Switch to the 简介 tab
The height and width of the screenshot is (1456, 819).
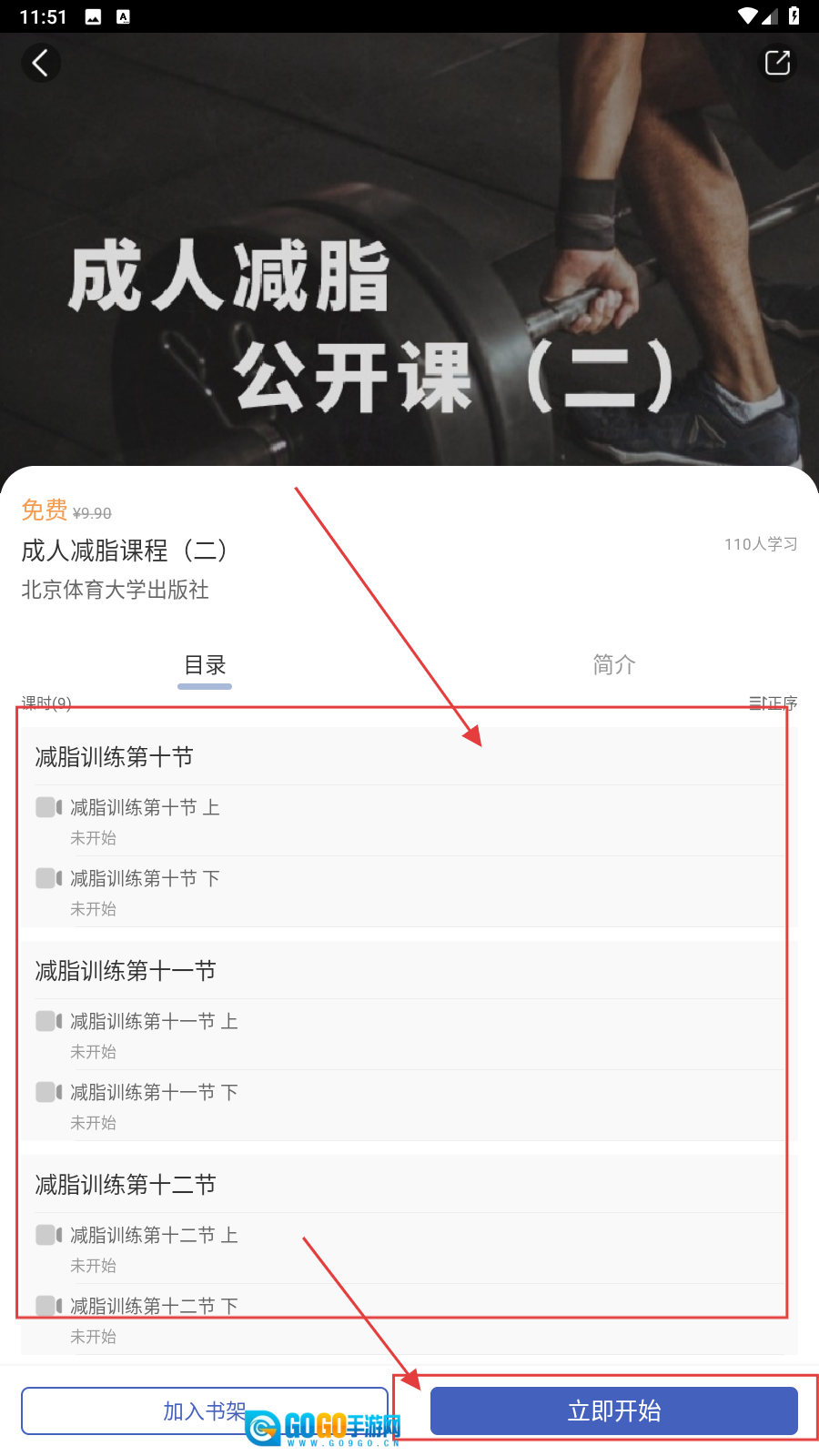click(x=614, y=665)
